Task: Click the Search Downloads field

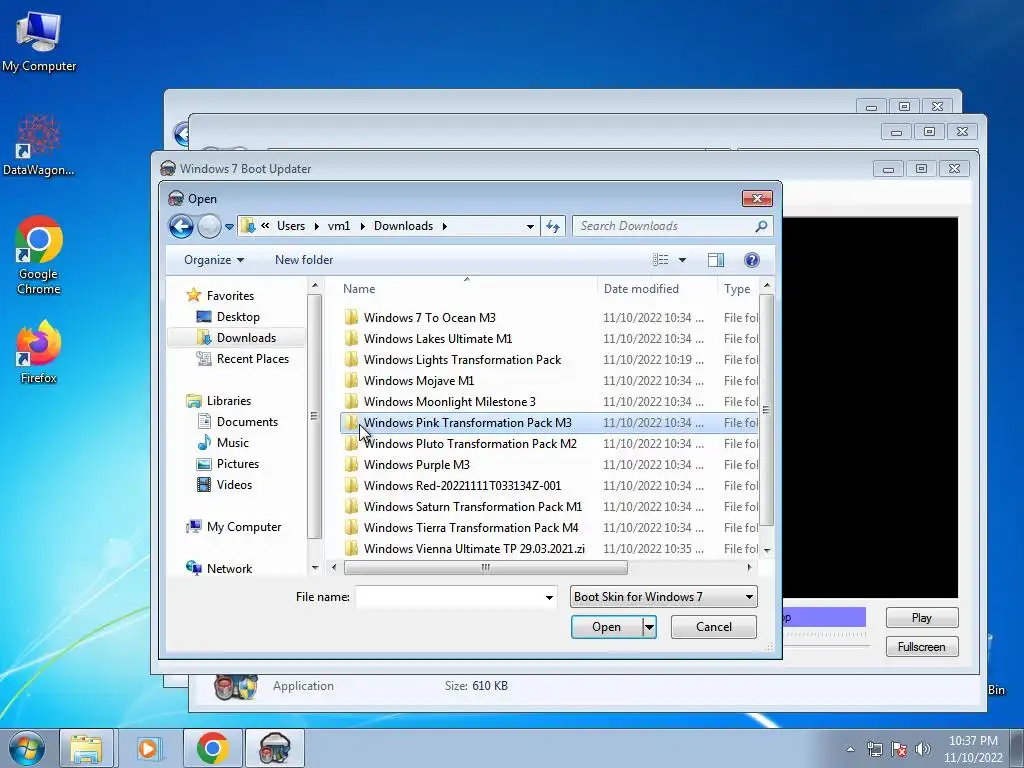Action: pos(673,226)
